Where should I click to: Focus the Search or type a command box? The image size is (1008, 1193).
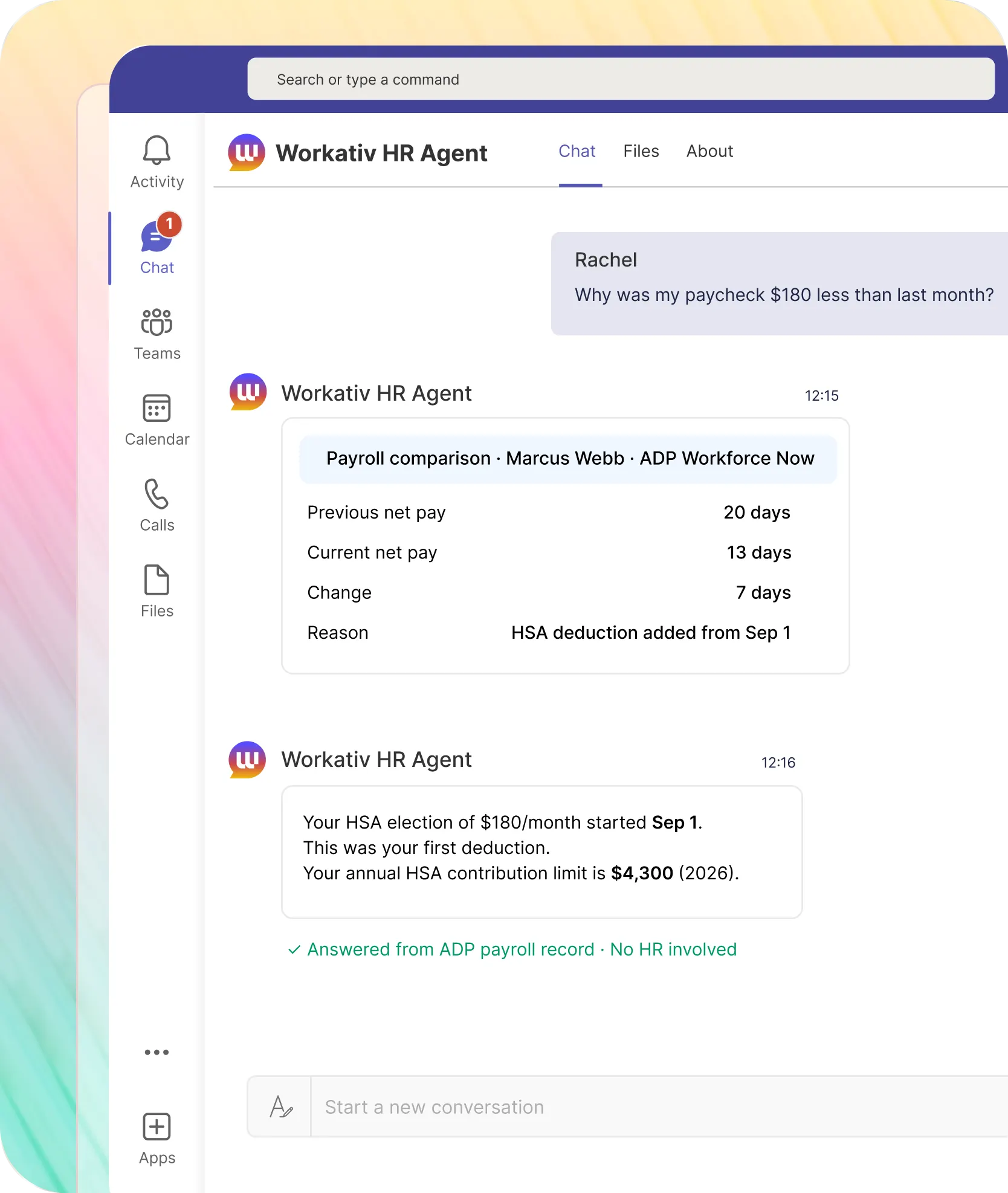tap(621, 79)
